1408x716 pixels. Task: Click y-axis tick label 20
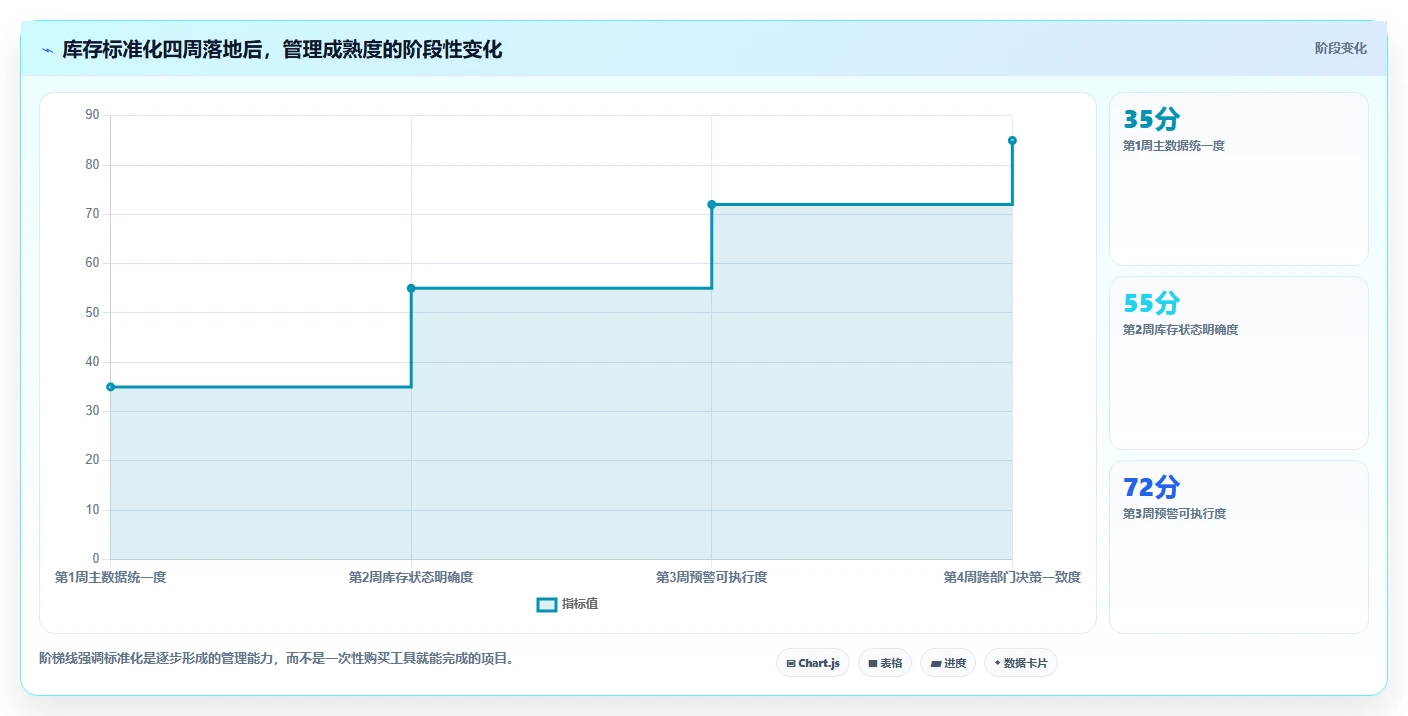click(x=92, y=460)
